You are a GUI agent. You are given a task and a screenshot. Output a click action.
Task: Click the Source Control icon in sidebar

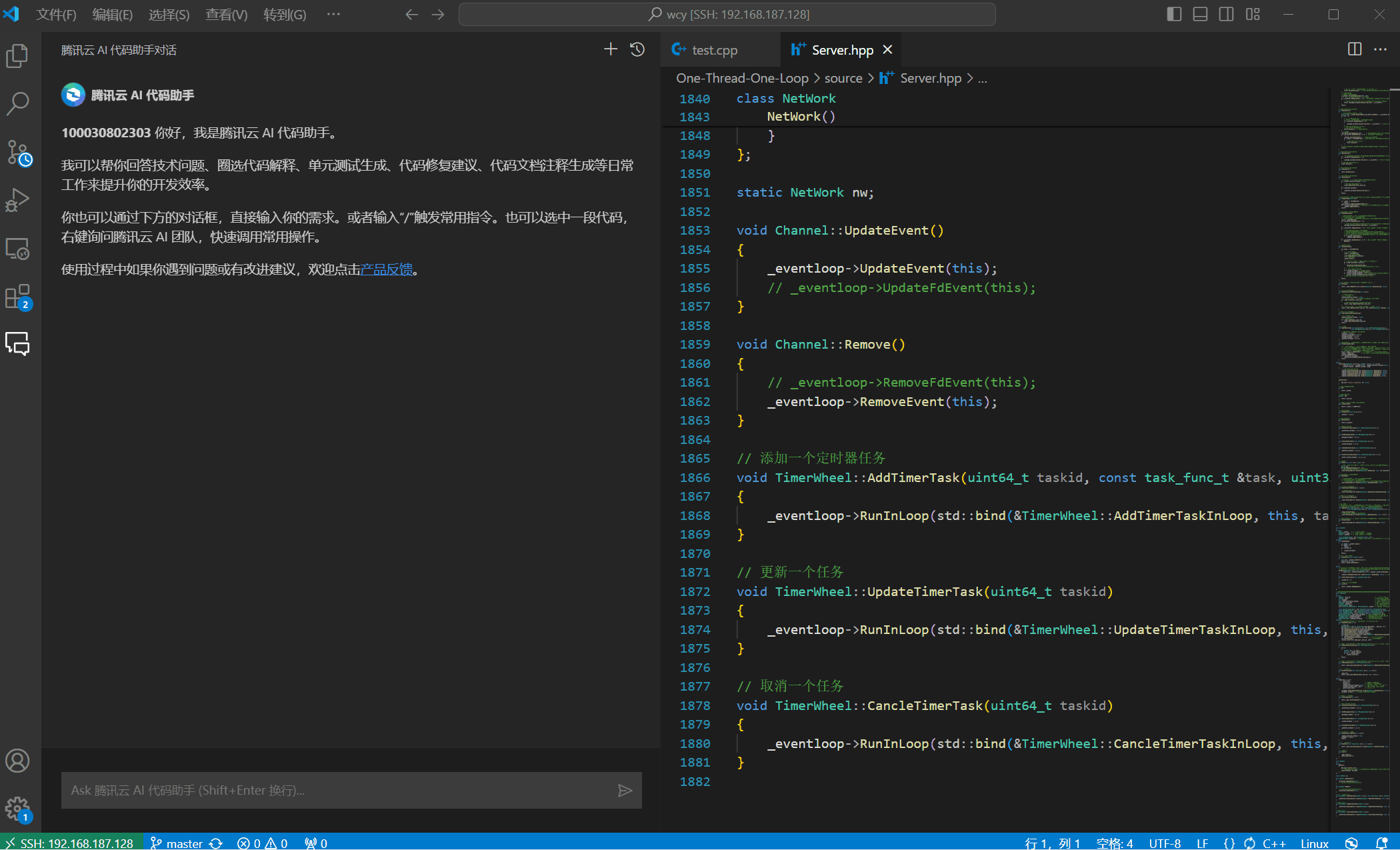[20, 152]
